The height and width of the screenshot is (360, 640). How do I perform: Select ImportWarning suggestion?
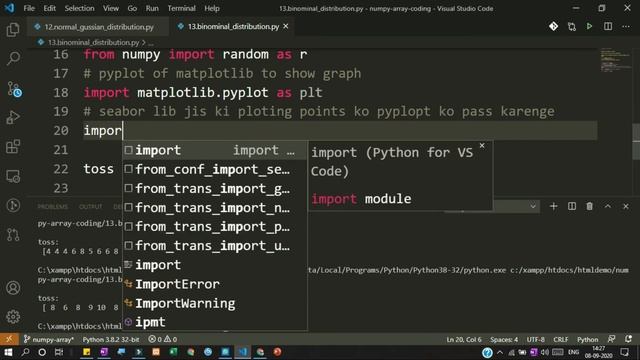coord(215,303)
